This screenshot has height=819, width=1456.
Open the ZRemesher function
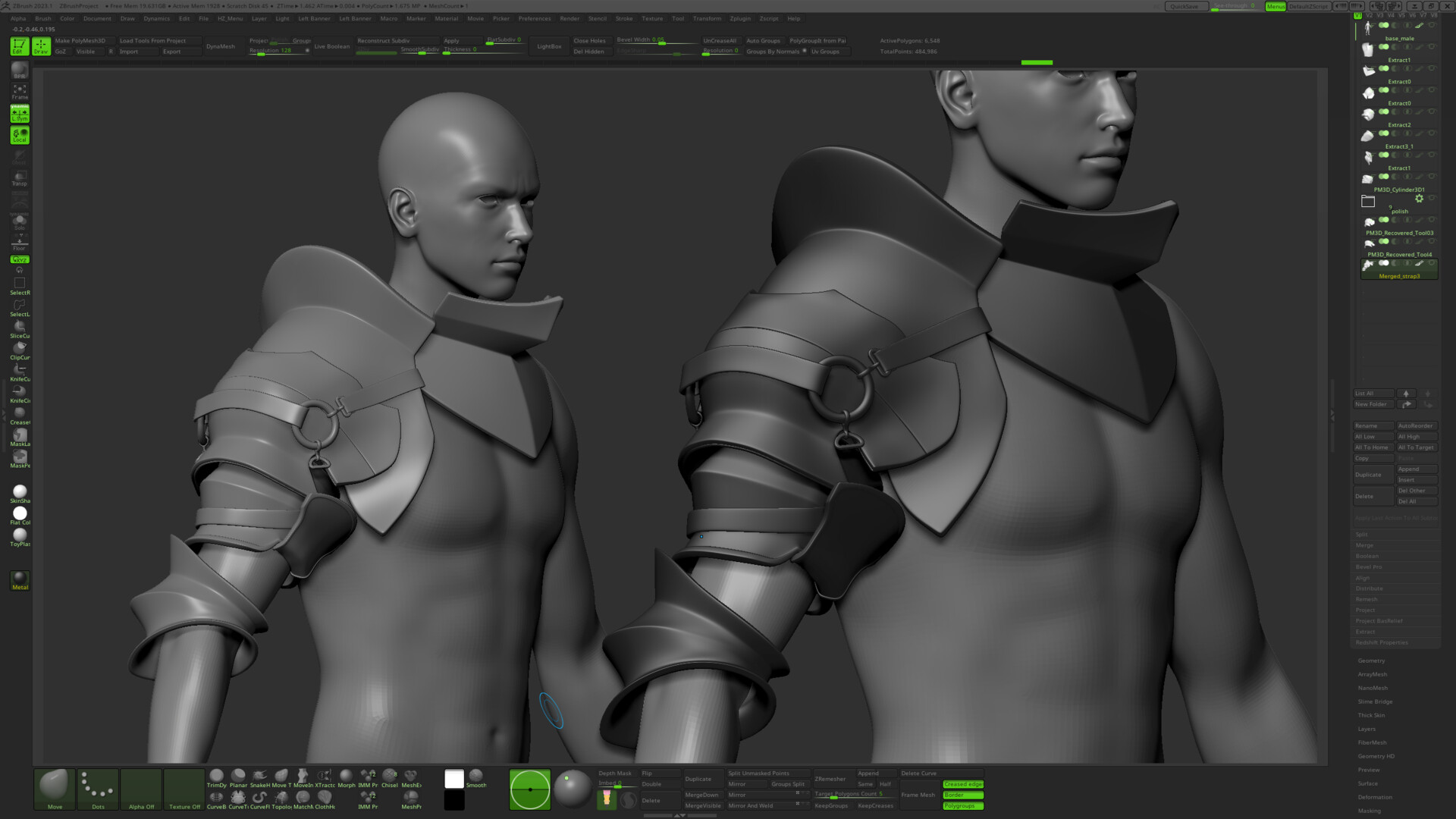(x=830, y=779)
